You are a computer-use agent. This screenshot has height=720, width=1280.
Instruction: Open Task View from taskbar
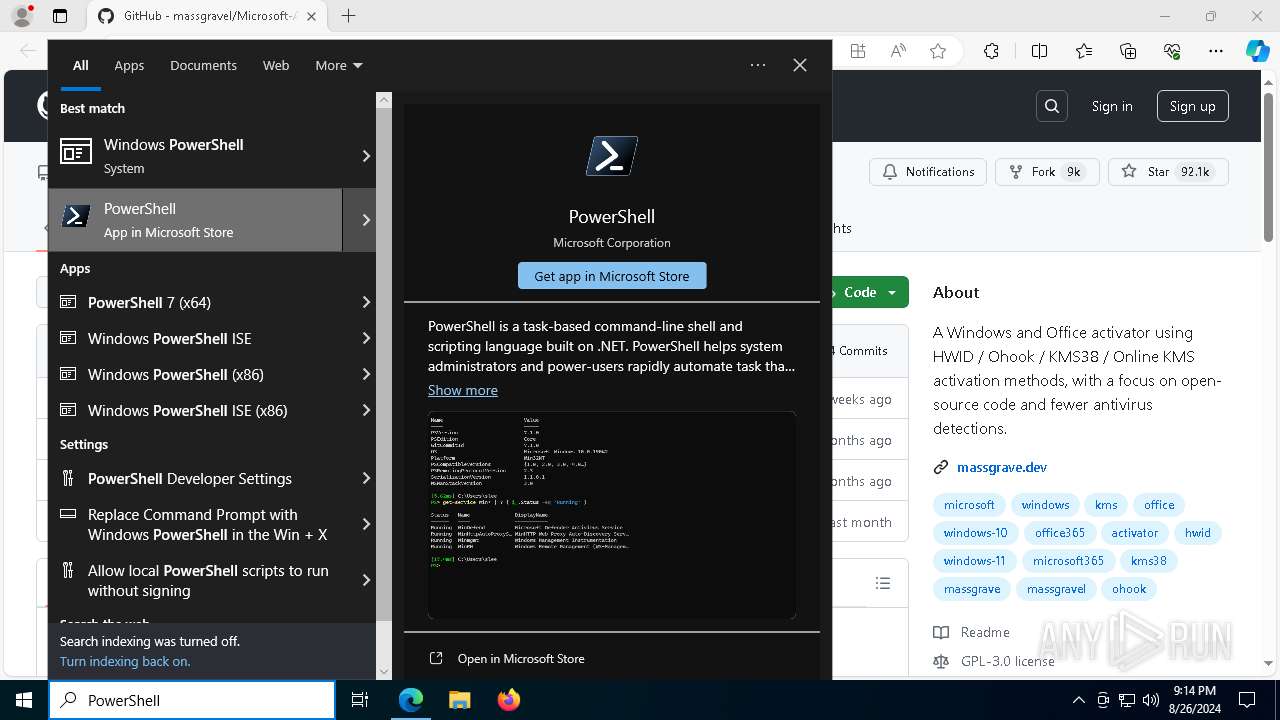coord(360,700)
